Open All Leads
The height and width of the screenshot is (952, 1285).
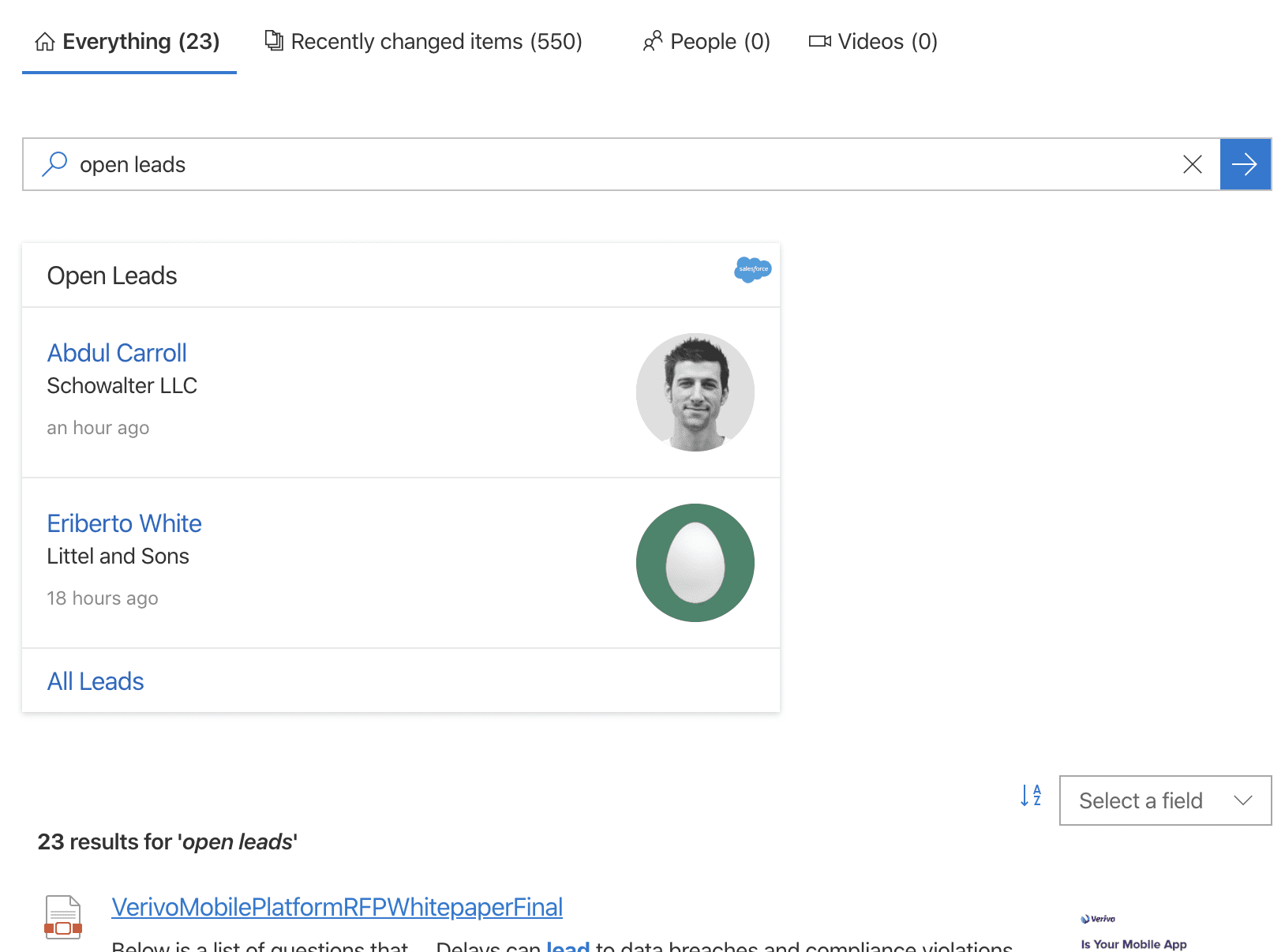[96, 680]
